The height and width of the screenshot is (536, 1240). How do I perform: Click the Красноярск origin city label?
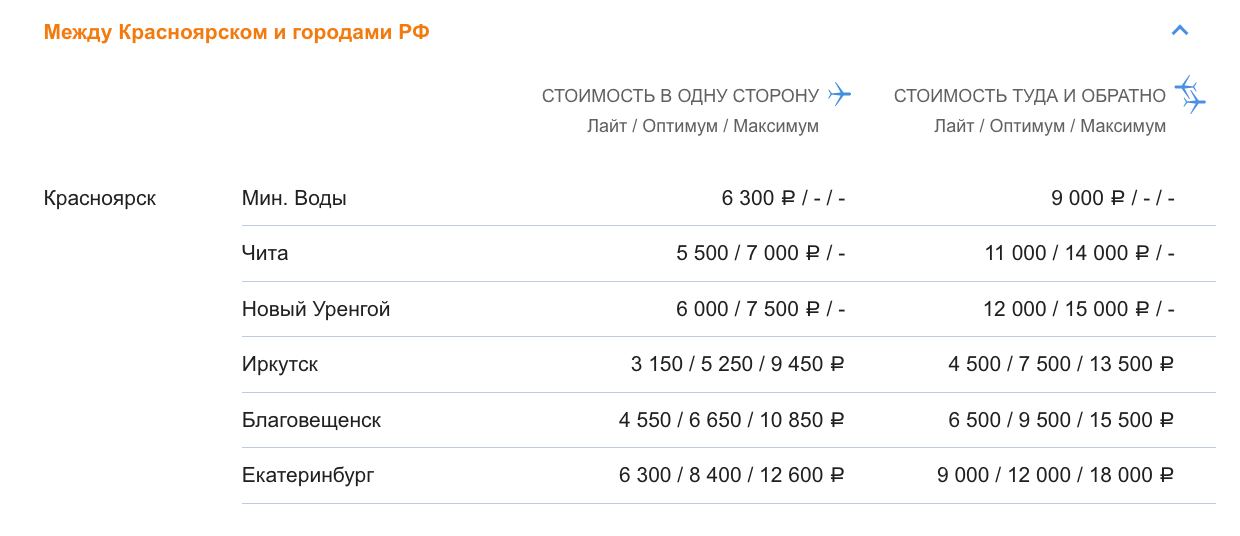[100, 198]
